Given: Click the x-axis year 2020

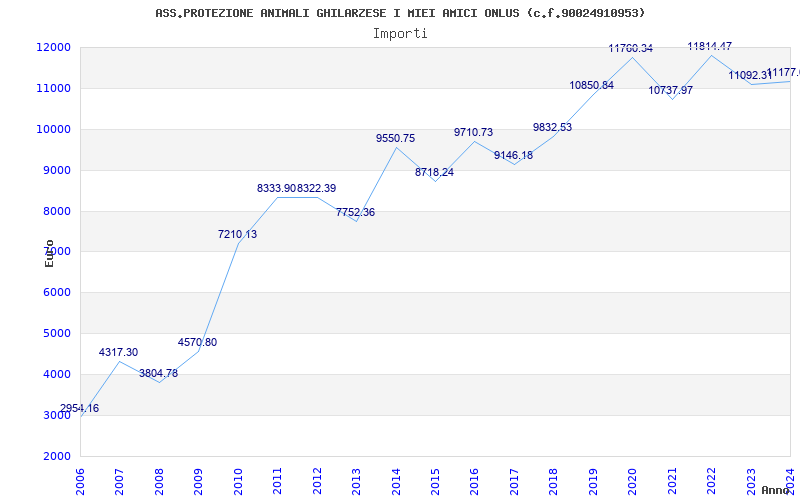Looking at the screenshot, I should click(x=633, y=481).
